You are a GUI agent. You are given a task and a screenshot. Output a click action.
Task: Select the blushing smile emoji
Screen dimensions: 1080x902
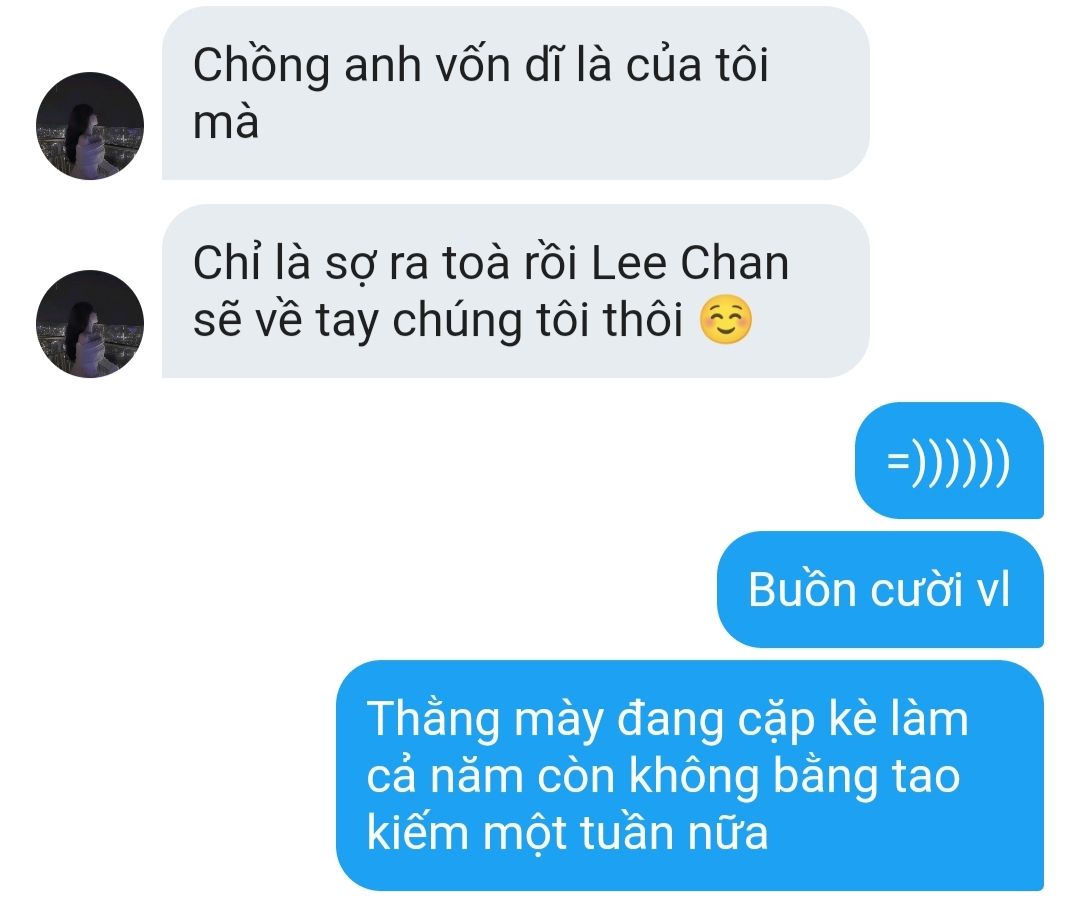pos(726,320)
